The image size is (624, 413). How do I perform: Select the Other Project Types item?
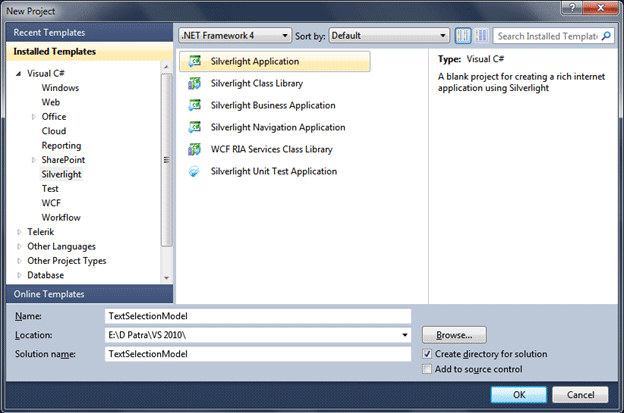coord(66,261)
